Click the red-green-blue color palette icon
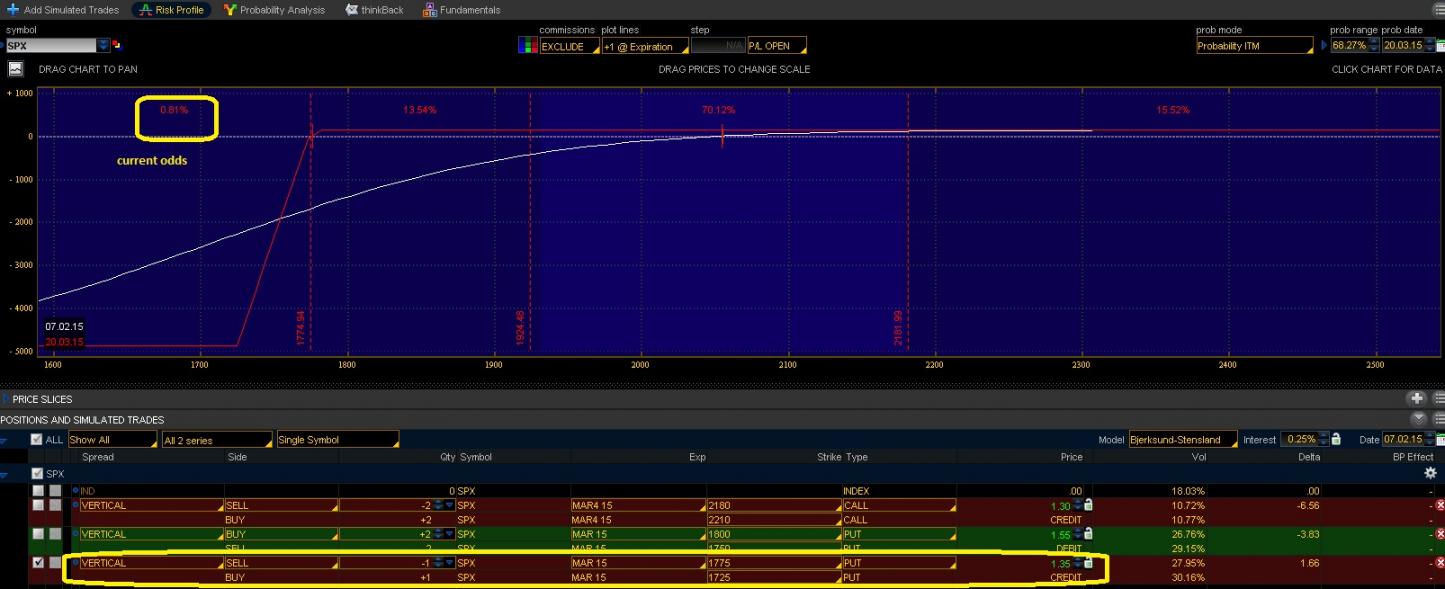The height and width of the screenshot is (589, 1445). [x=528, y=46]
